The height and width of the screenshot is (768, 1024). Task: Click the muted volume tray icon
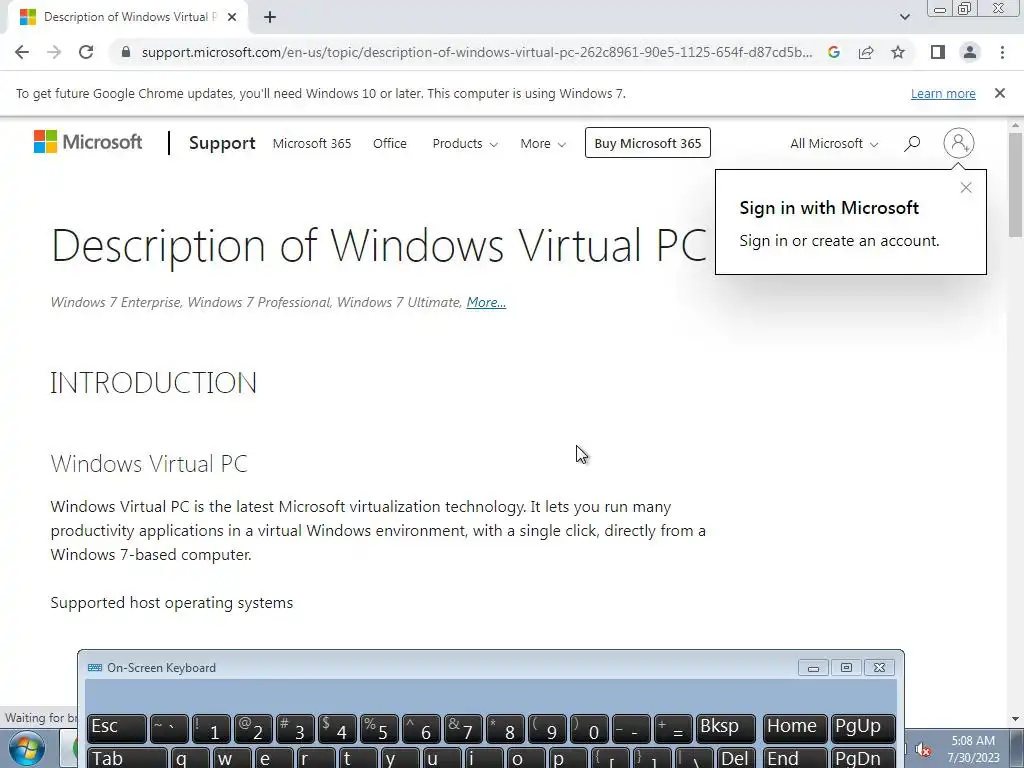pos(923,749)
